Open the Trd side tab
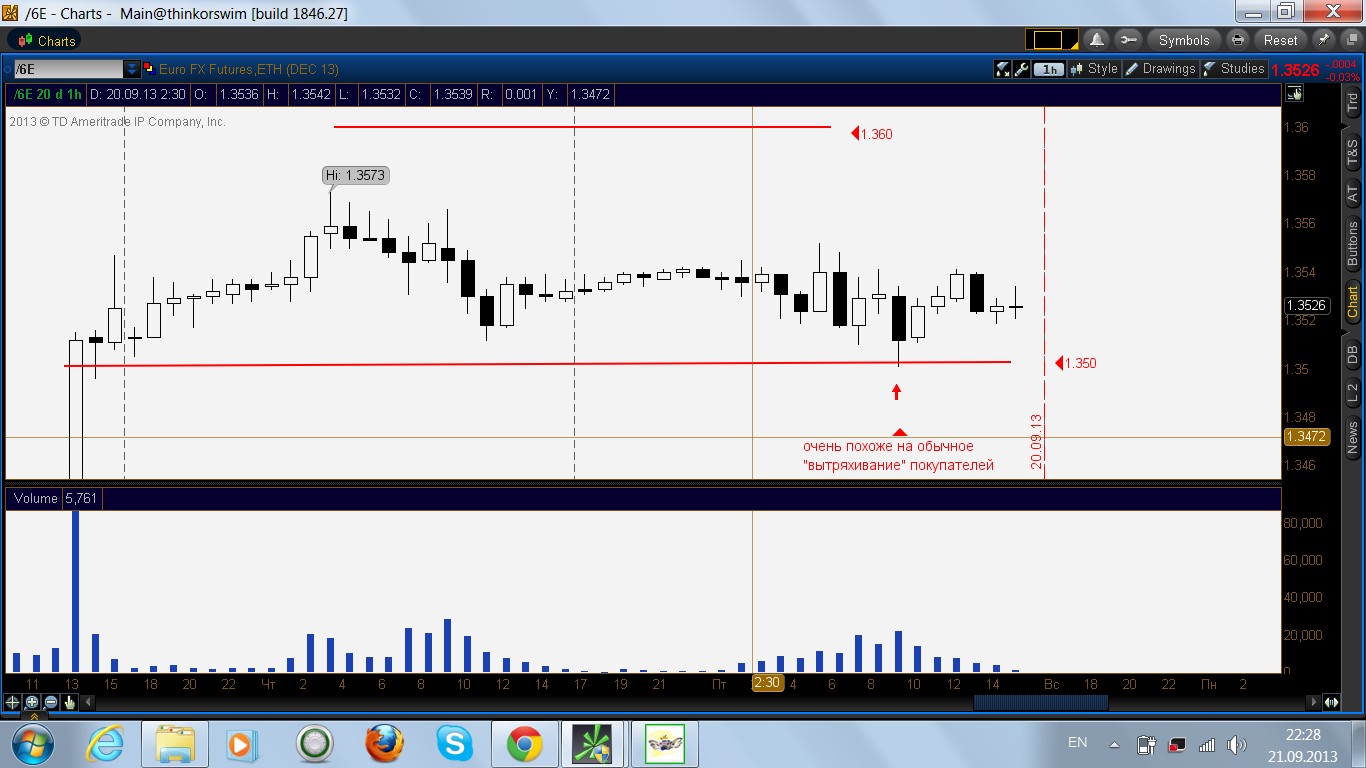Viewport: 1366px width, 768px height. (1352, 101)
